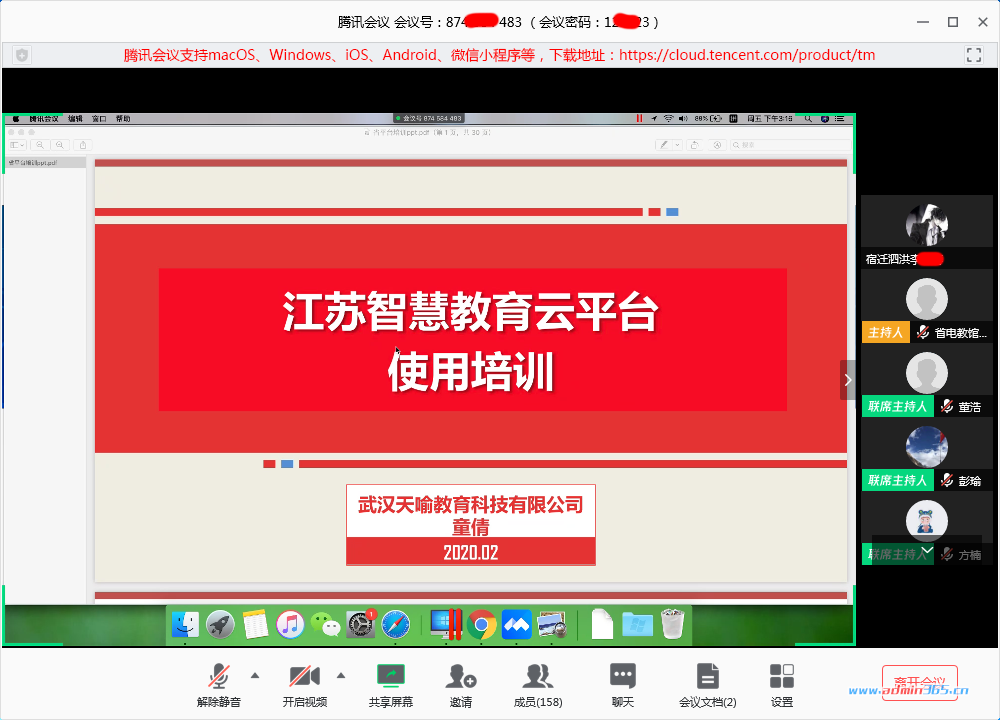The image size is (1000, 720).
Task: Expand more participants chevron below 方楠
Action: click(927, 550)
